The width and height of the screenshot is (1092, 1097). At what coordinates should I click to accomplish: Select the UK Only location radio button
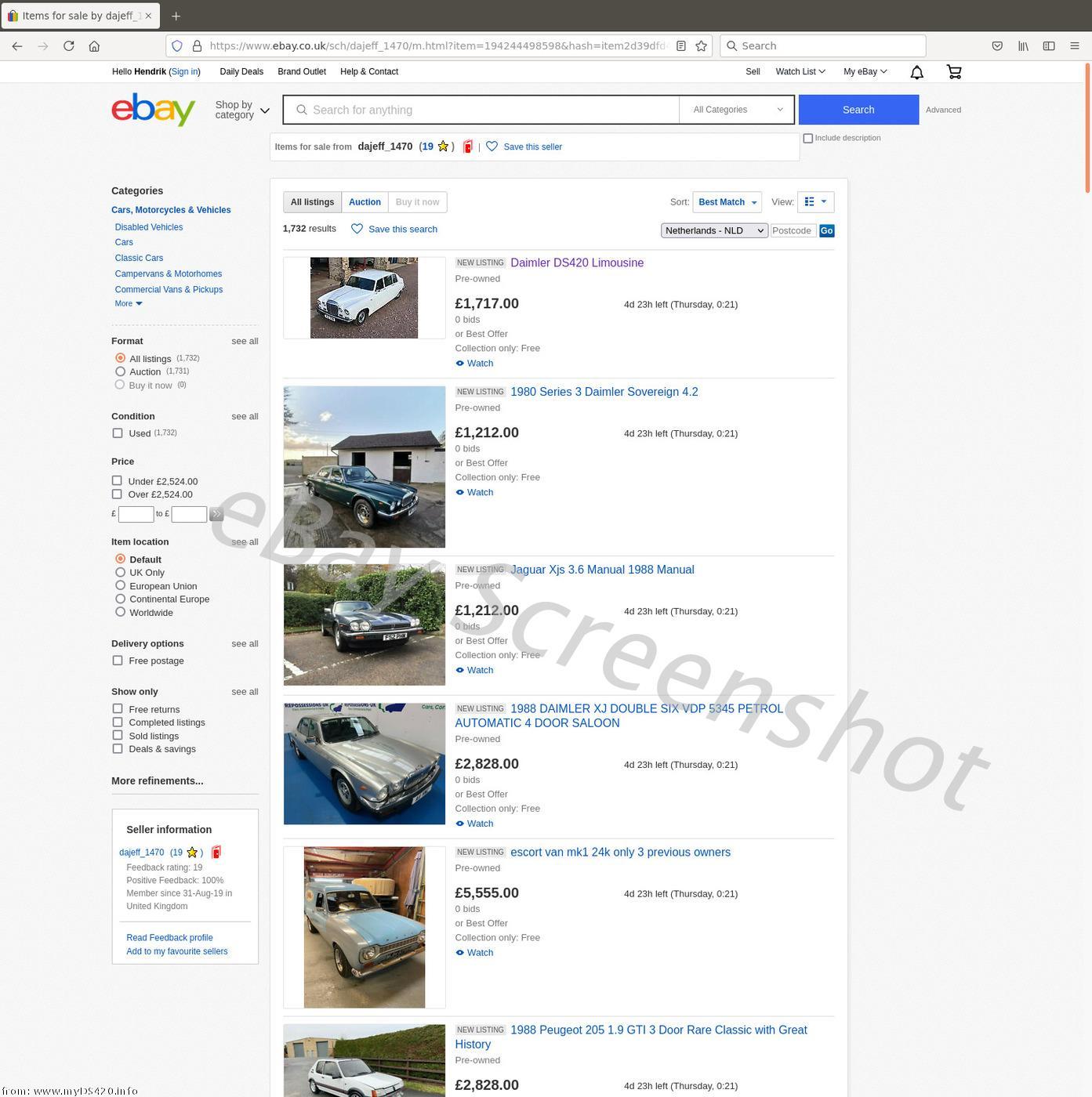[120, 572]
